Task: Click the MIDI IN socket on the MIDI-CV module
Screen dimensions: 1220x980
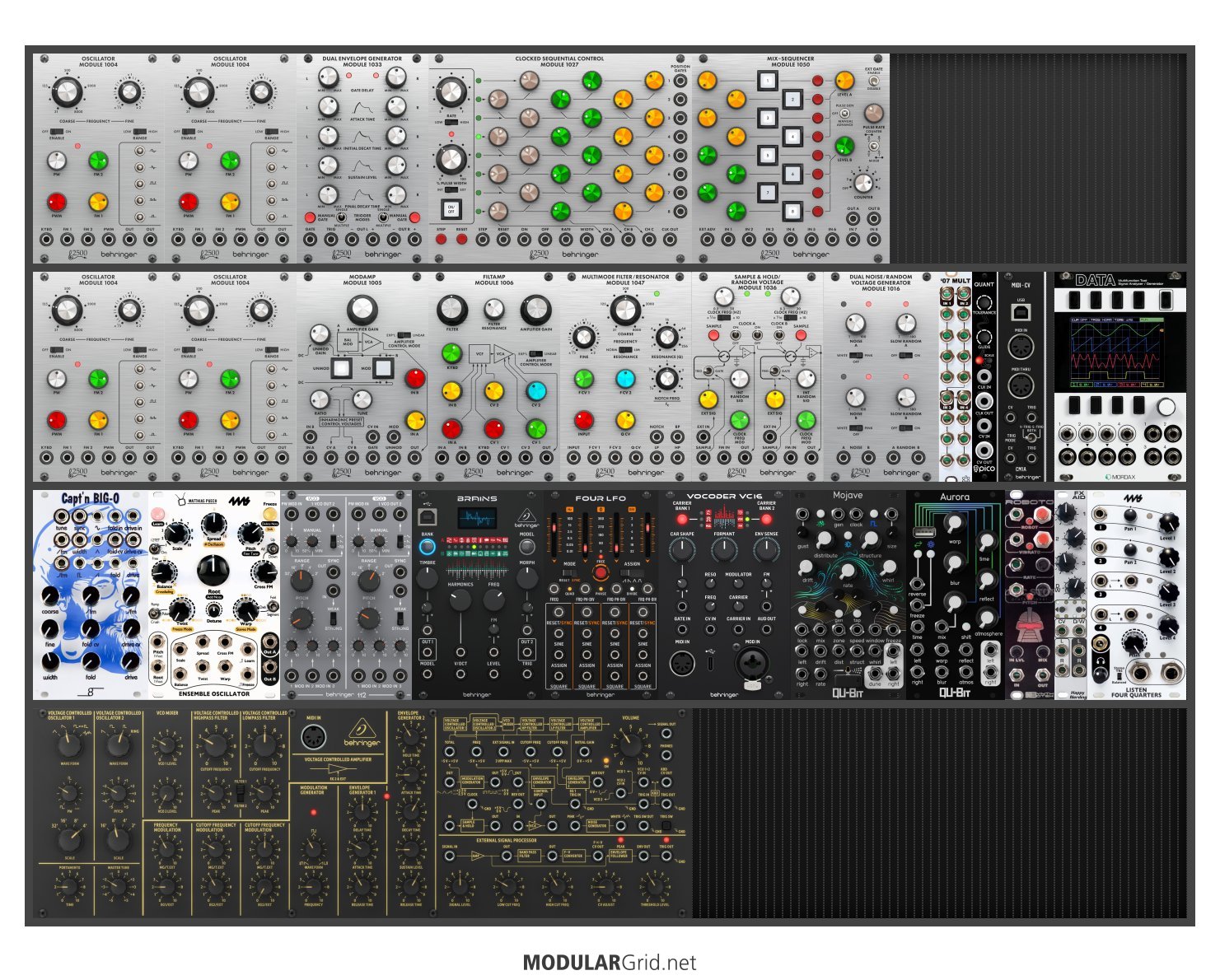Action: [x=1021, y=347]
